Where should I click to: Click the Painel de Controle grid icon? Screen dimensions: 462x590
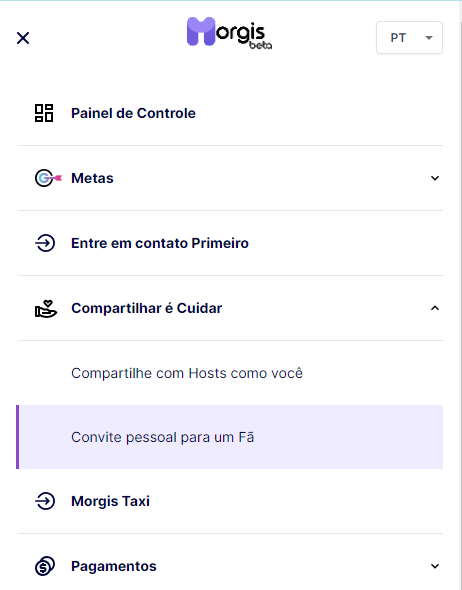coord(44,113)
